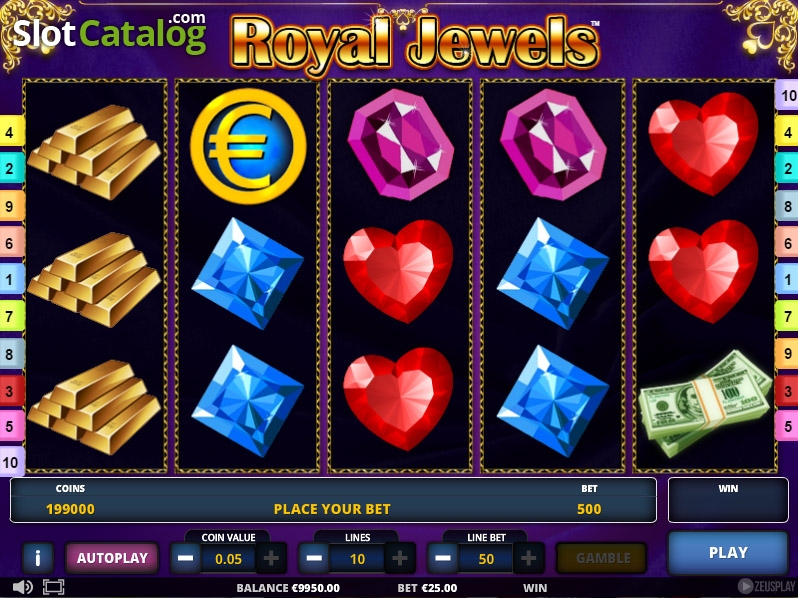Click the Gamble button
Image resolution: width=798 pixels, height=598 pixels.
pyautogui.click(x=602, y=558)
